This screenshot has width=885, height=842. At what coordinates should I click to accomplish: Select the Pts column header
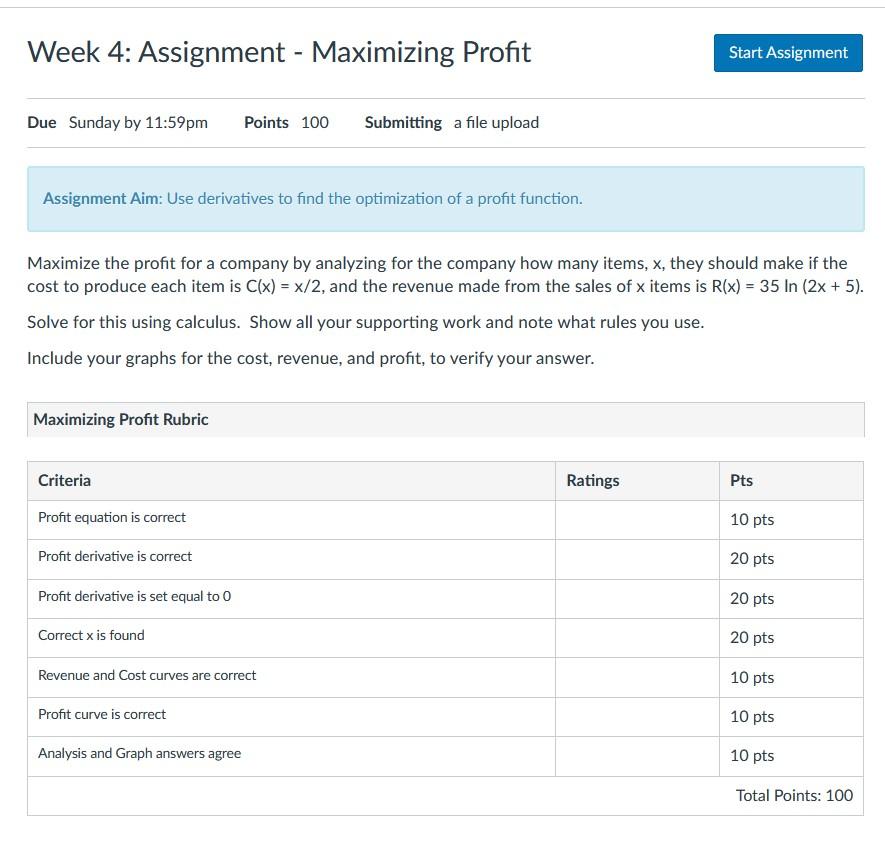[739, 480]
